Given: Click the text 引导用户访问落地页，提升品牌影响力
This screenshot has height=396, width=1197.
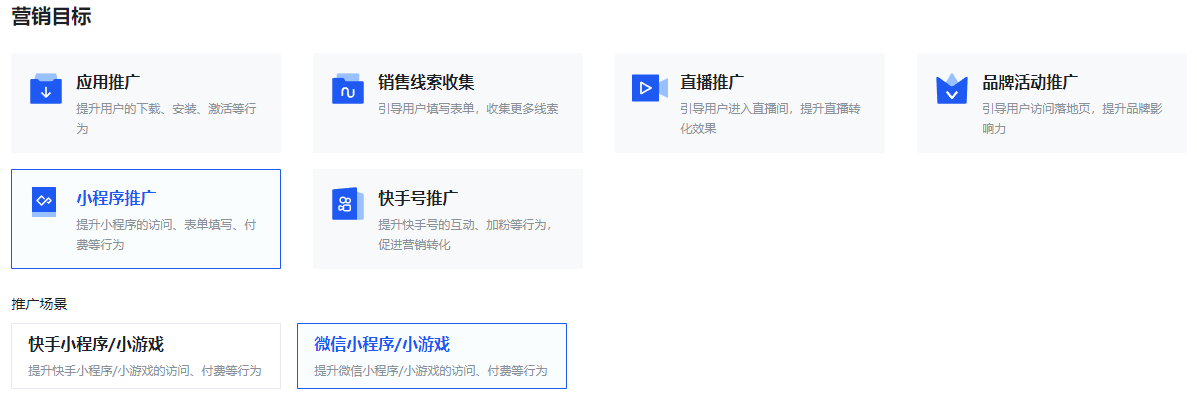Looking at the screenshot, I should tap(1072, 118).
